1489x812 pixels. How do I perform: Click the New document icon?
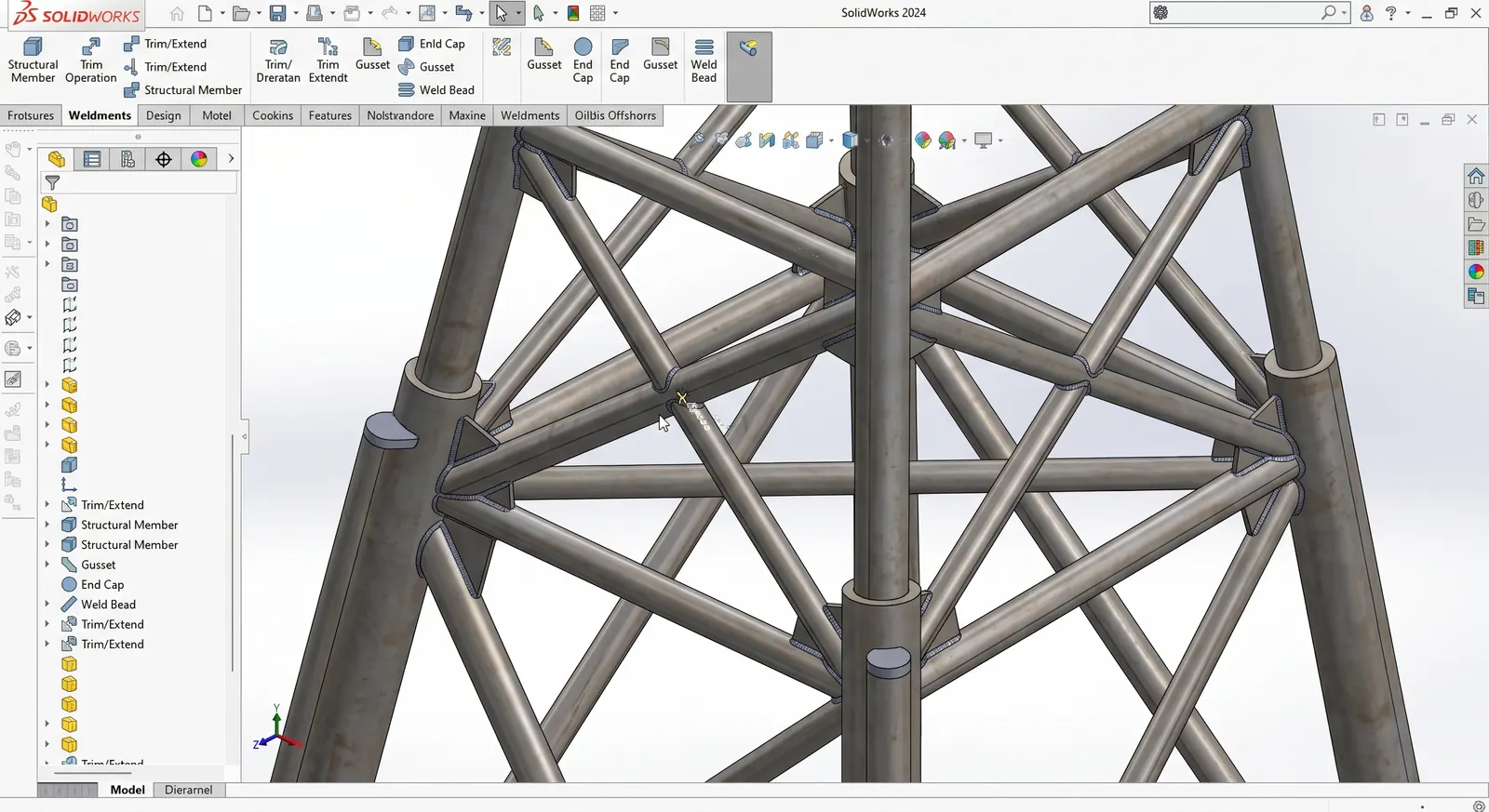click(x=205, y=13)
